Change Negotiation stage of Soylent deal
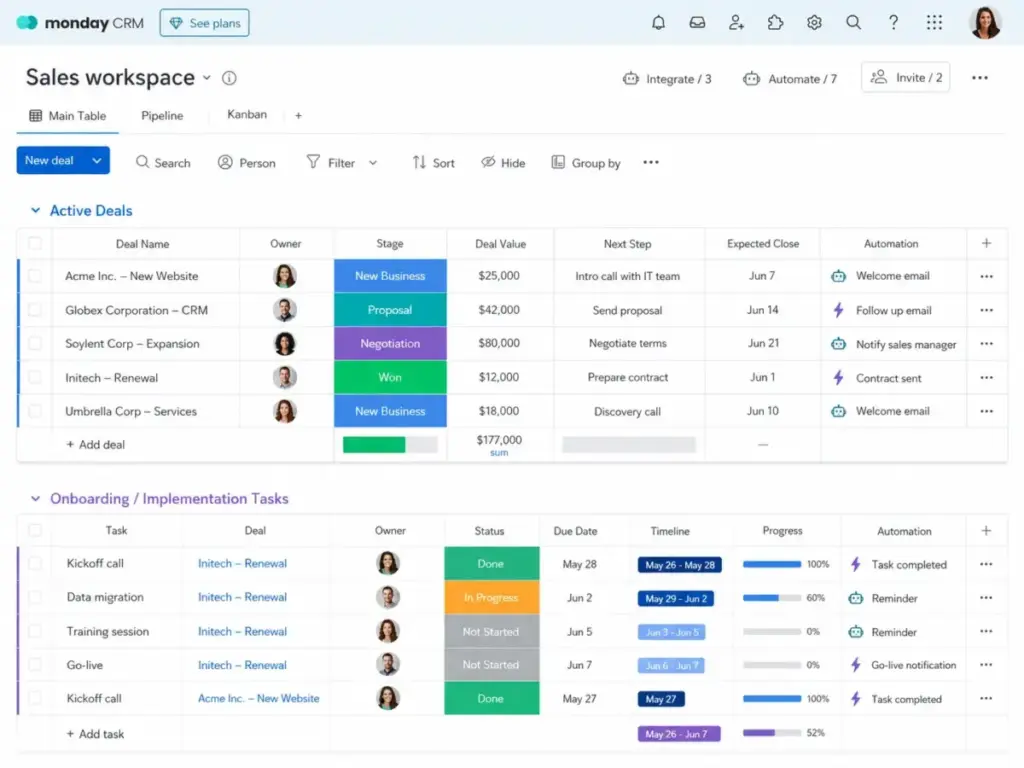Viewport: 1024px width, 768px height. (390, 344)
